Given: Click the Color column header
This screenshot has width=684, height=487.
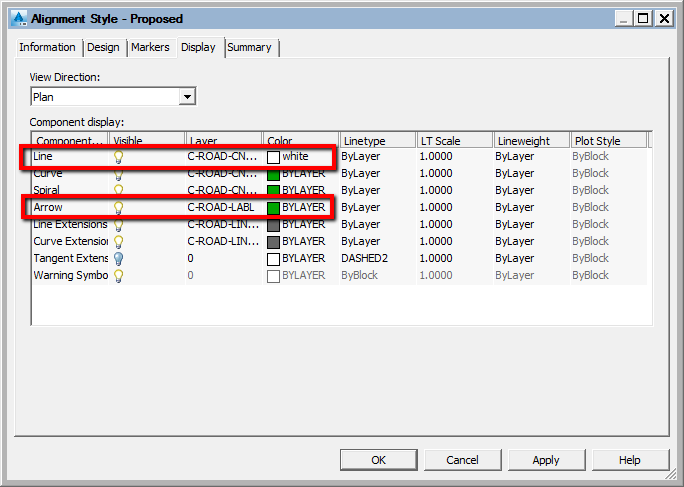Looking at the screenshot, I should click(x=301, y=140).
